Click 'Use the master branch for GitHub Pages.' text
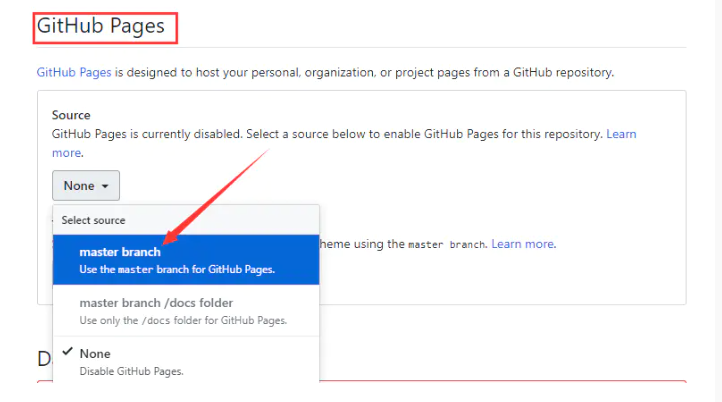 177,269
